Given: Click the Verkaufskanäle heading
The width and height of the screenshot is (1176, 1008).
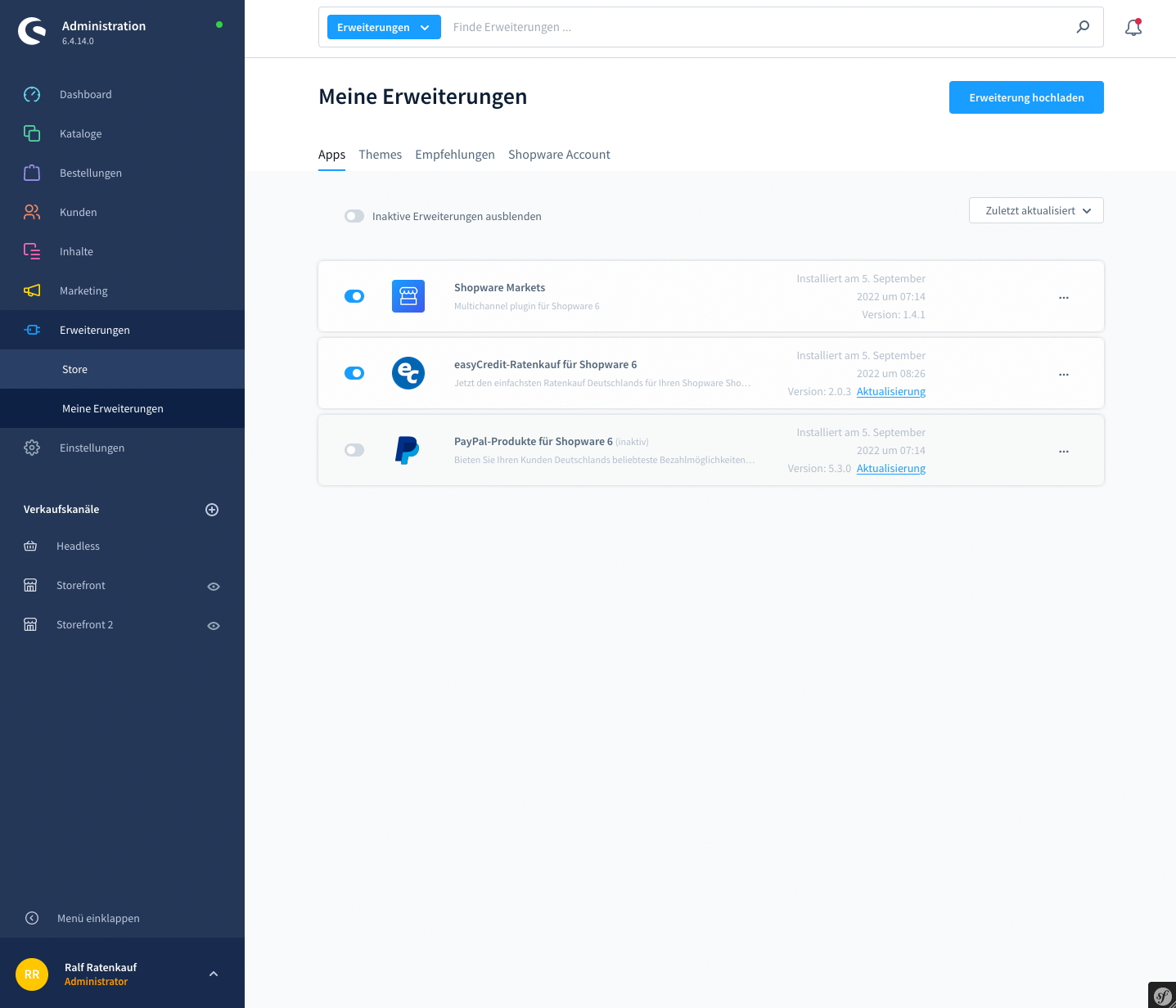Looking at the screenshot, I should (61, 509).
